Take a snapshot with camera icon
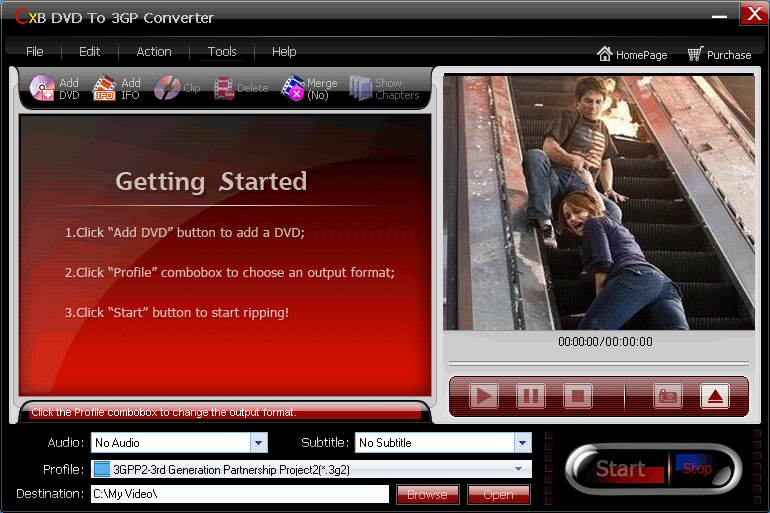770x513 pixels. click(668, 396)
